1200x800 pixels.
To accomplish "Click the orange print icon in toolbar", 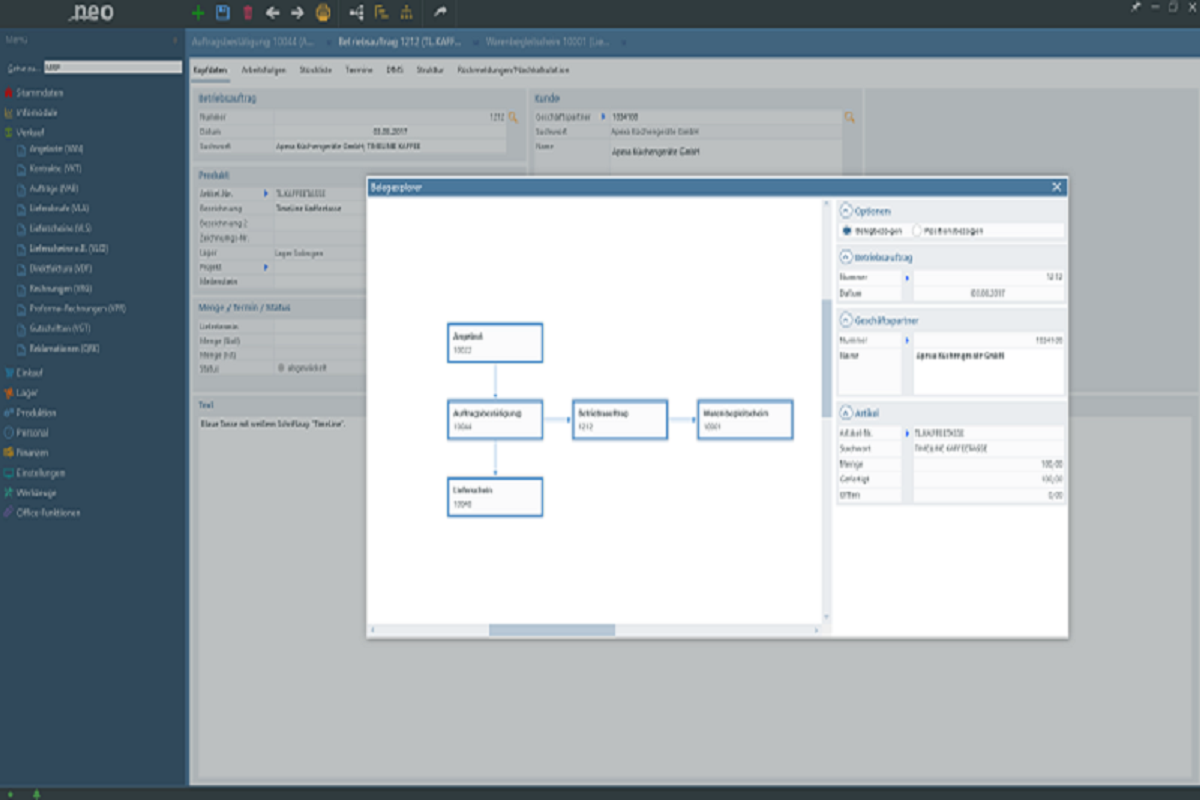I will 323,13.
